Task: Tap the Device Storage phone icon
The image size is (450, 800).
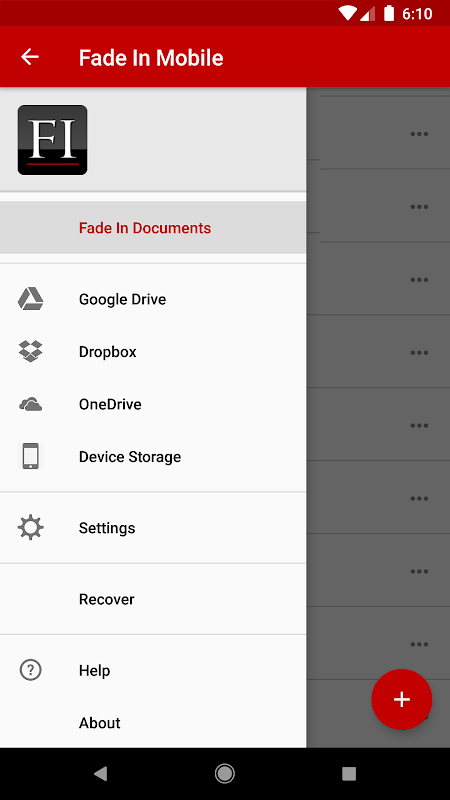Action: tap(31, 456)
